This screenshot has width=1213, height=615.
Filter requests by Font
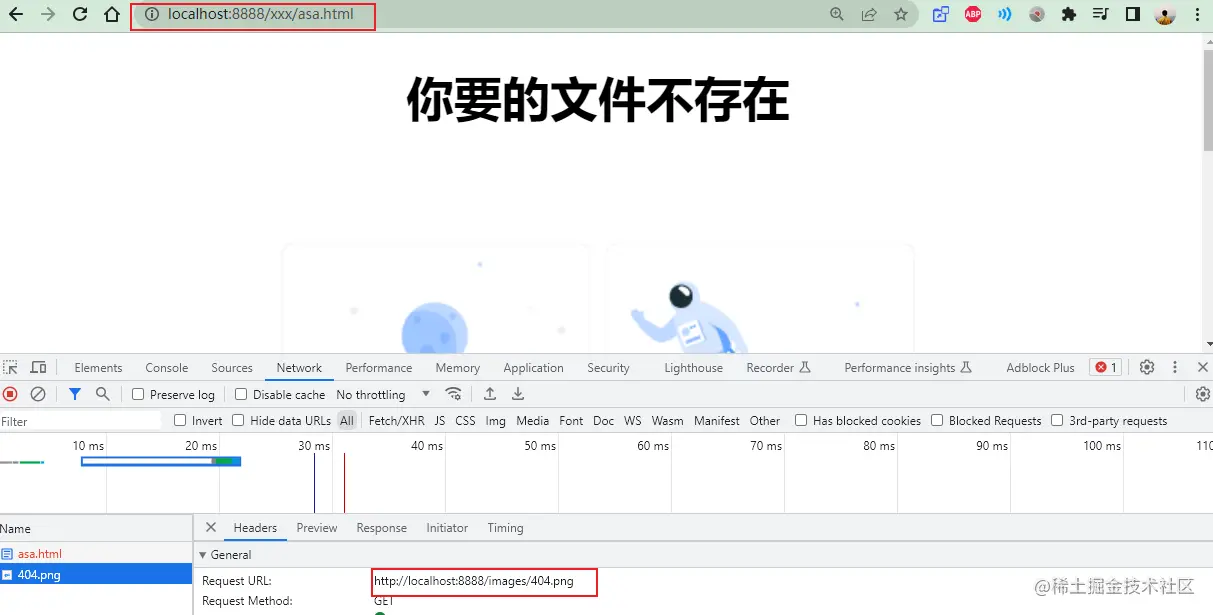pos(571,421)
